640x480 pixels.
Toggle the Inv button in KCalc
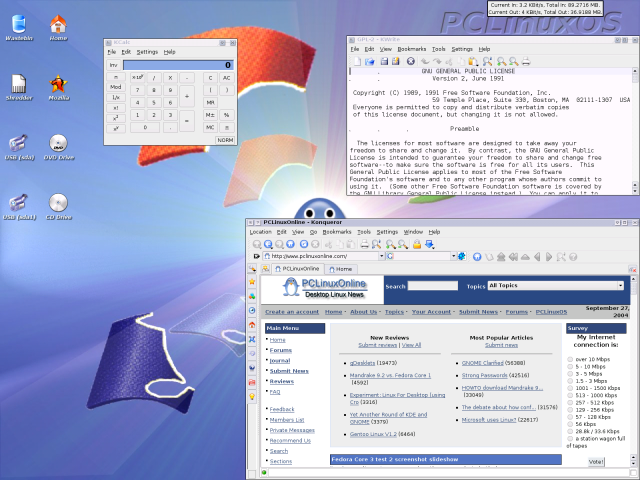click(x=113, y=65)
